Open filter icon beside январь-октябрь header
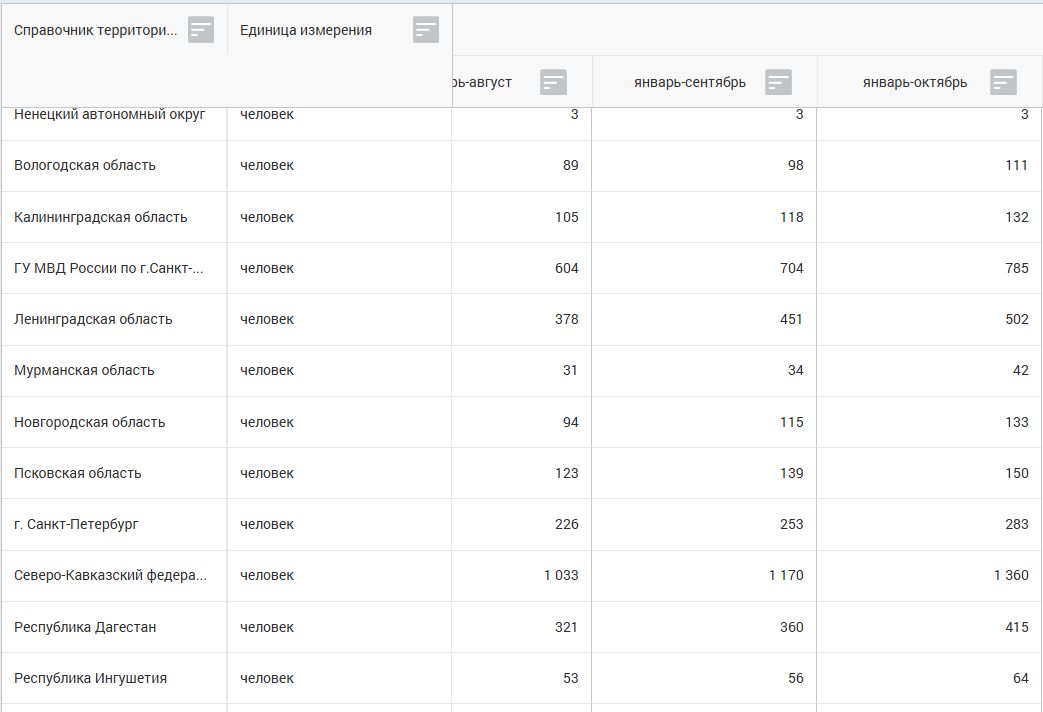Image resolution: width=1043 pixels, height=712 pixels. pyautogui.click(x=1003, y=82)
